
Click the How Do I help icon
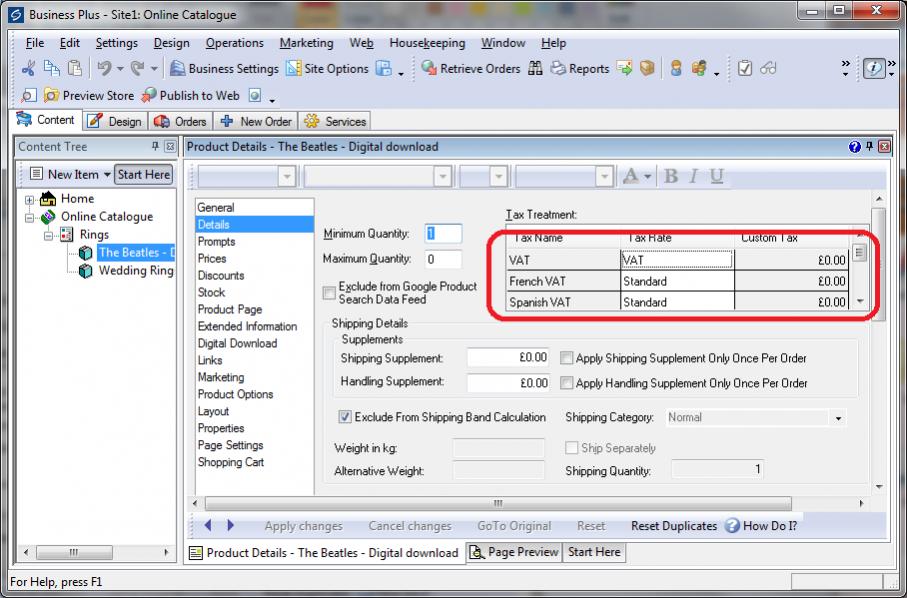point(732,526)
